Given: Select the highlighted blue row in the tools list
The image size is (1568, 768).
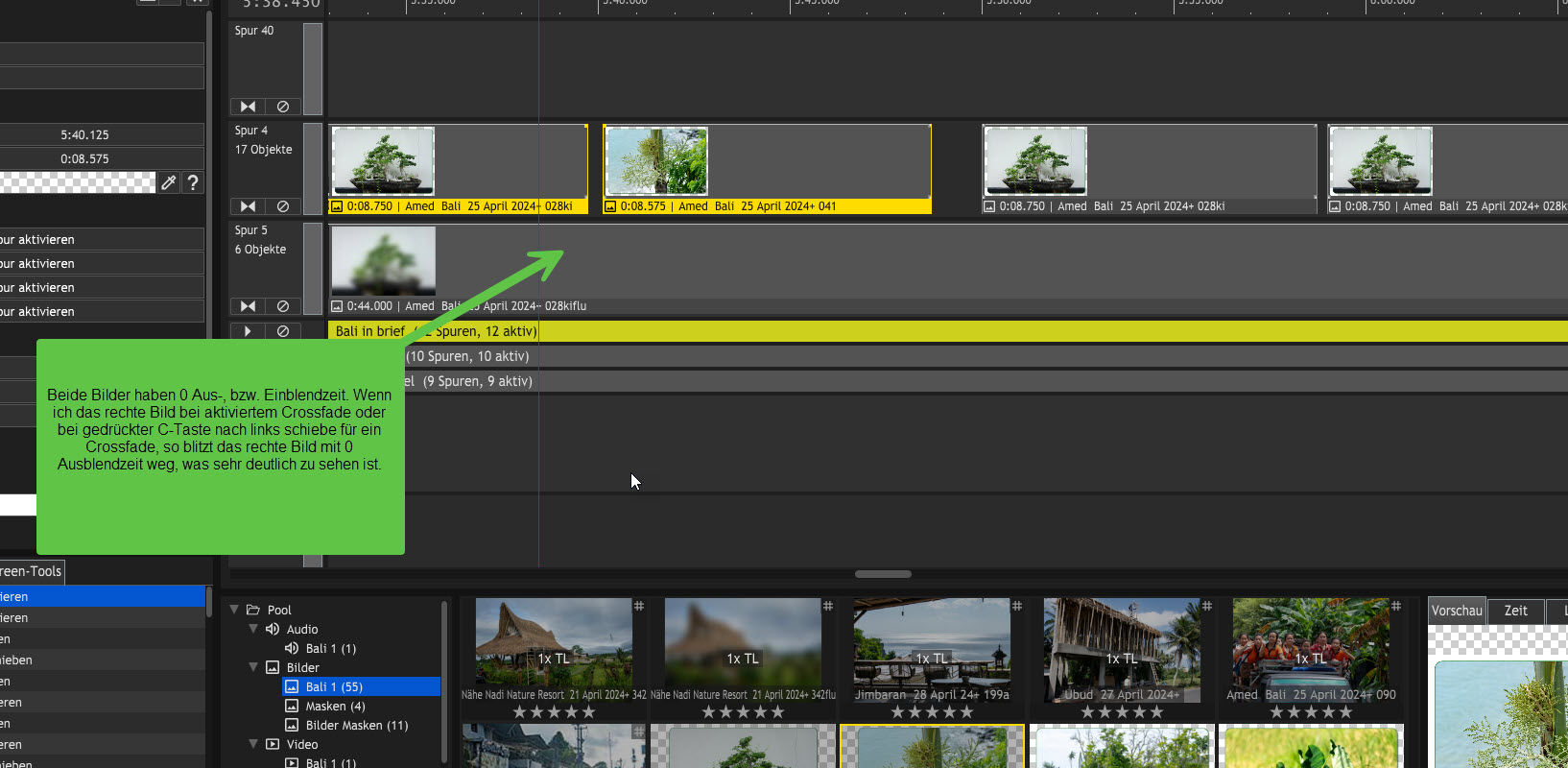Looking at the screenshot, I should point(103,596).
